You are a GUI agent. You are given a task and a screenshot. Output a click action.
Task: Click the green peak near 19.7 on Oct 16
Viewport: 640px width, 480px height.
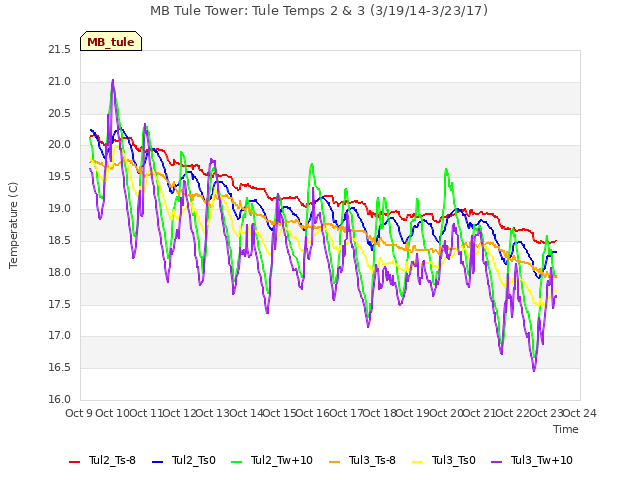coord(312,164)
